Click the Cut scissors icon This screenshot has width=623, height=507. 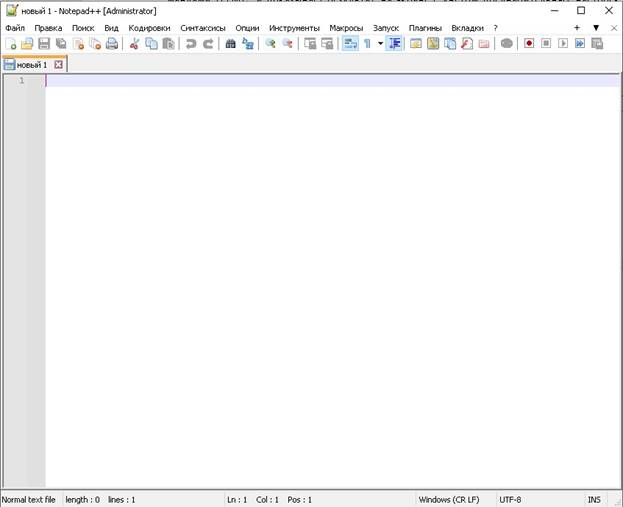click(x=135, y=44)
